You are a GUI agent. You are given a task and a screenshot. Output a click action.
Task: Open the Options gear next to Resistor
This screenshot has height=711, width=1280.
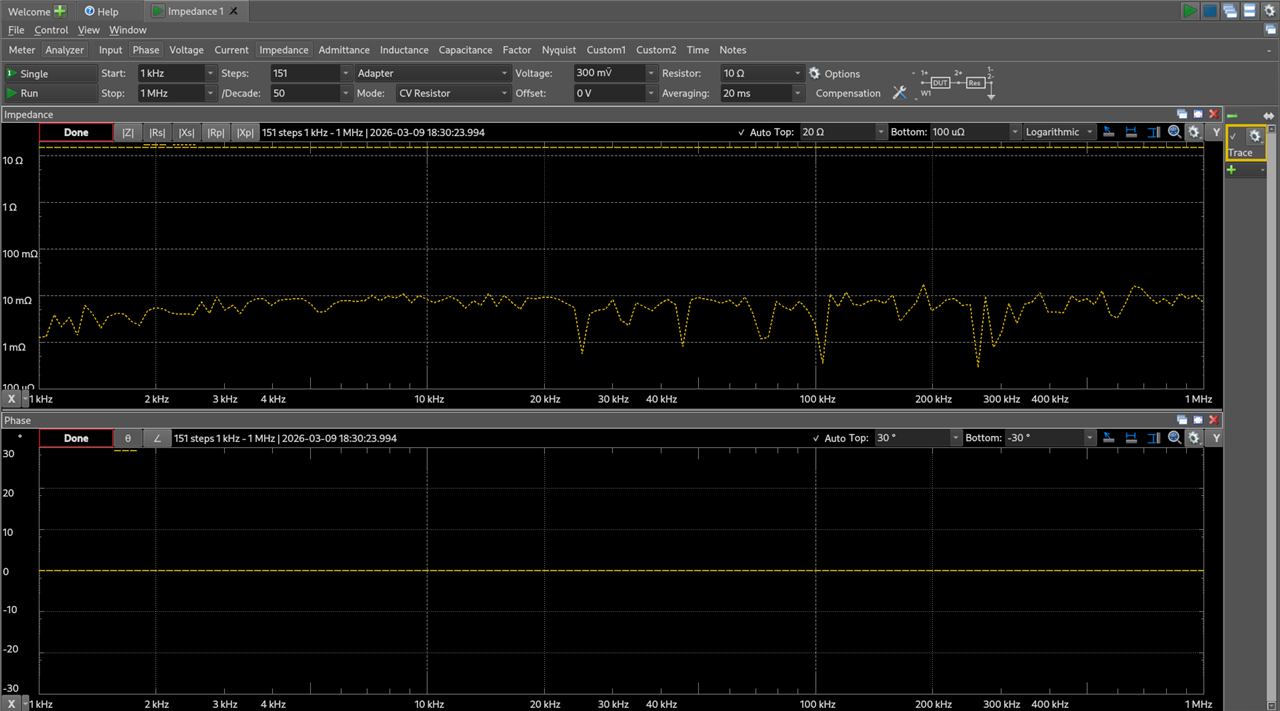coord(815,74)
